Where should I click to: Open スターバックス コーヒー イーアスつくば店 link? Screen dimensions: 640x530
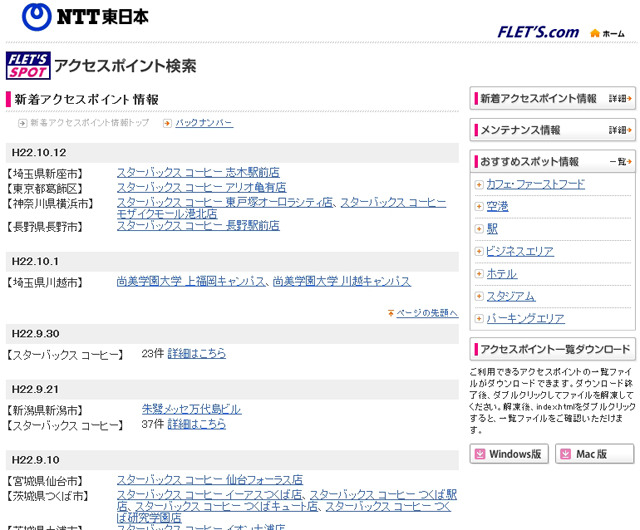209,495
